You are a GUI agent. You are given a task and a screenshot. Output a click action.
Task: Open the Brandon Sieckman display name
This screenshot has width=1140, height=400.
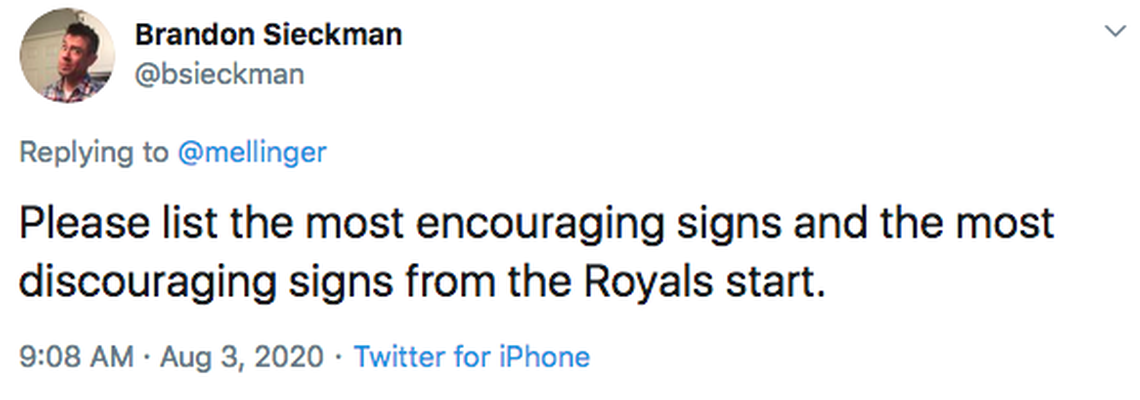(x=268, y=35)
